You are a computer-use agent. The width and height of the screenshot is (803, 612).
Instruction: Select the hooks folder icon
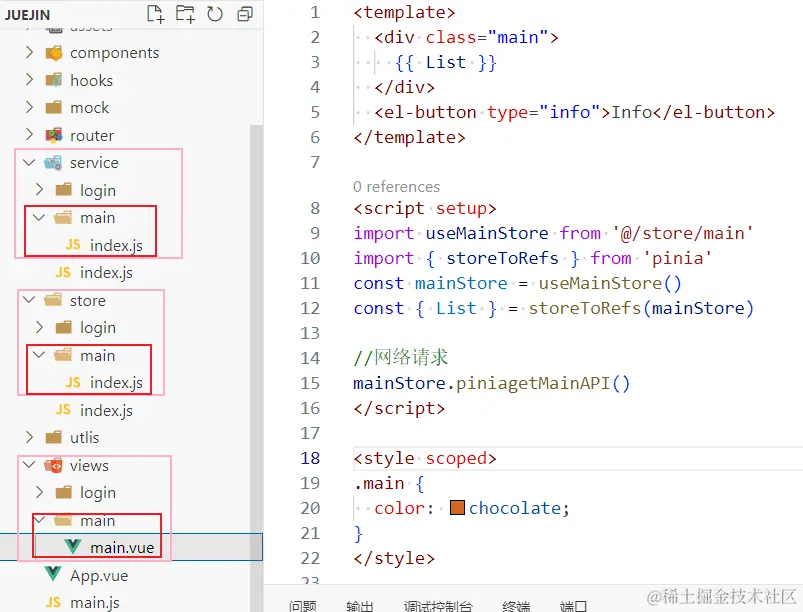54,80
